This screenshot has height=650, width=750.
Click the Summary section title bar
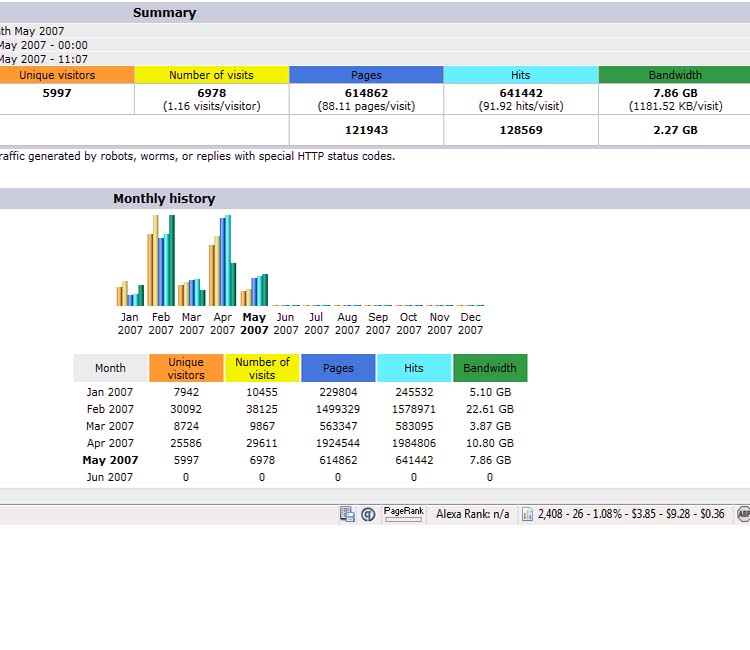164,13
